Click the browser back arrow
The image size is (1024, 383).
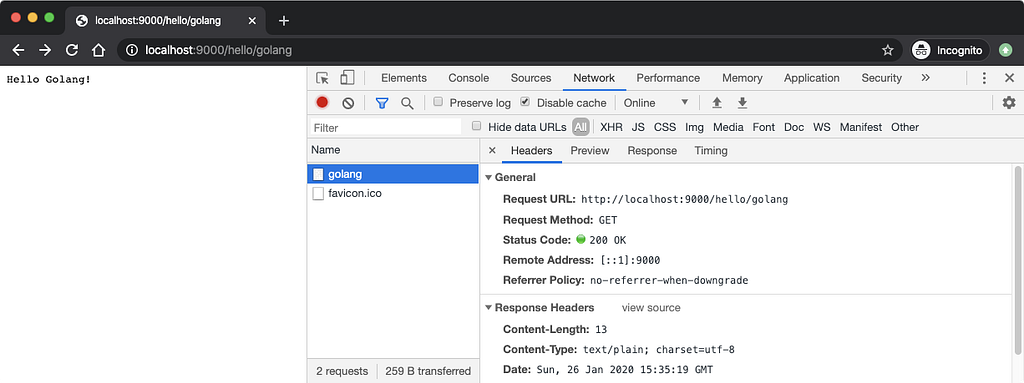(x=18, y=50)
